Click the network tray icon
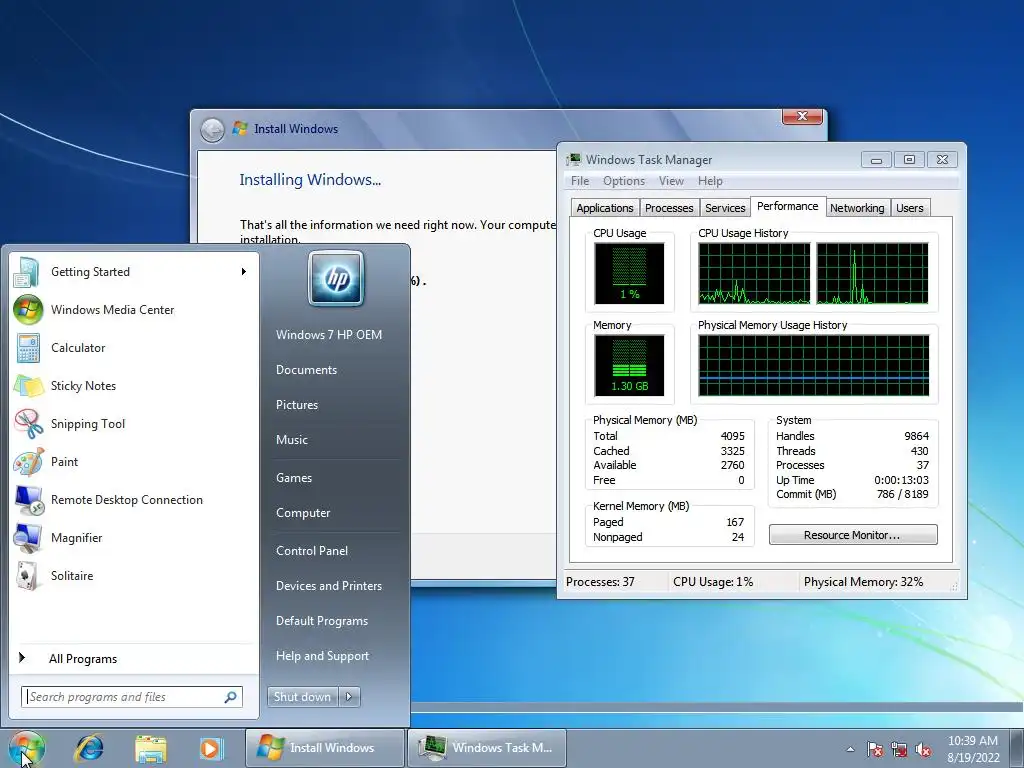Image resolution: width=1024 pixels, height=768 pixels. pyautogui.click(x=899, y=749)
